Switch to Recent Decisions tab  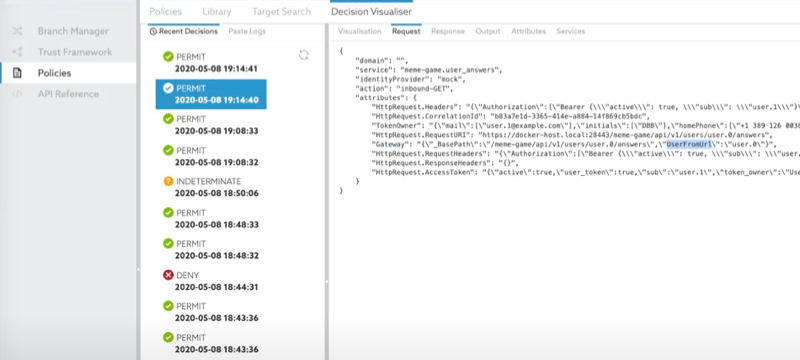point(184,31)
